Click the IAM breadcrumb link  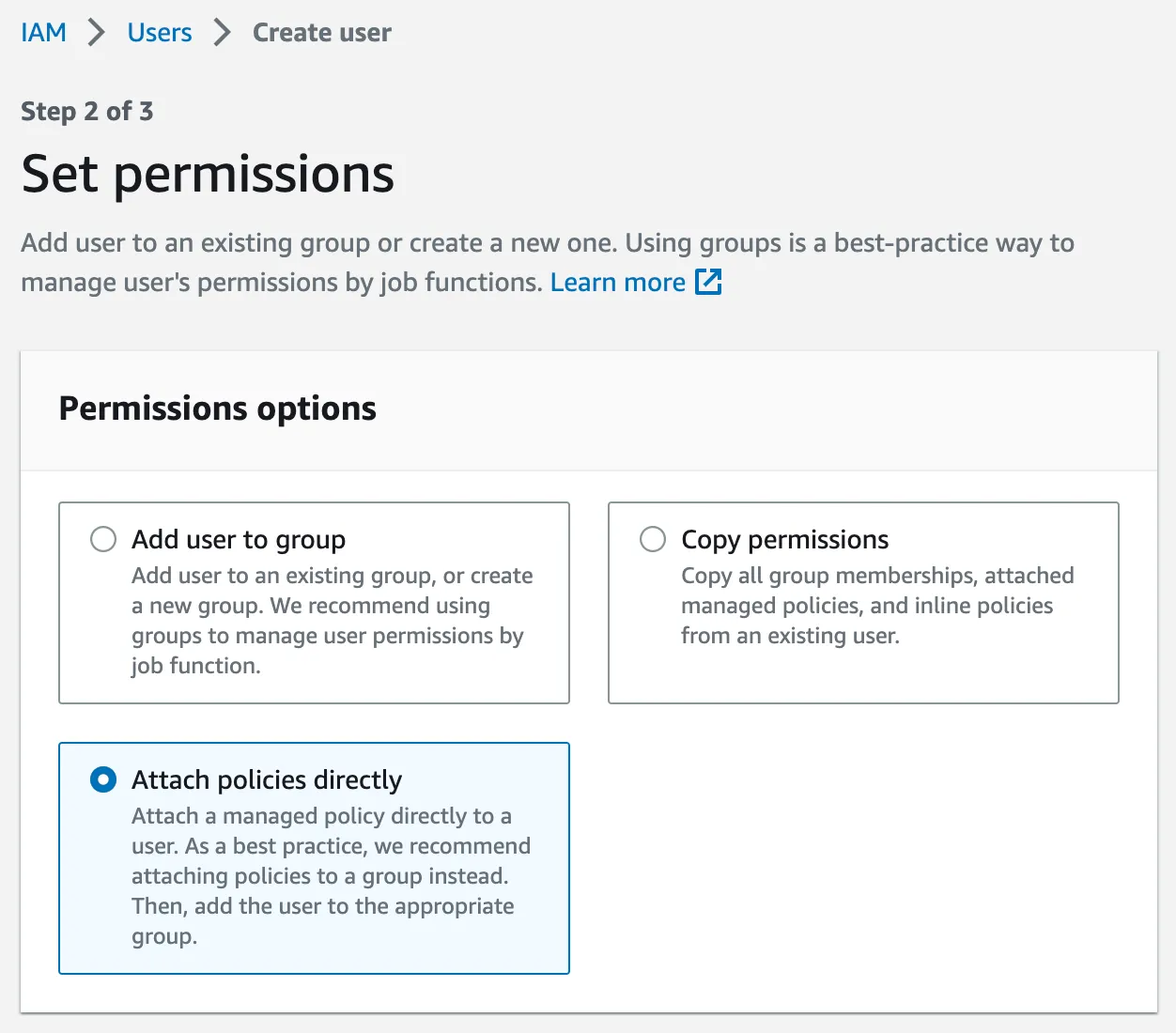(43, 33)
